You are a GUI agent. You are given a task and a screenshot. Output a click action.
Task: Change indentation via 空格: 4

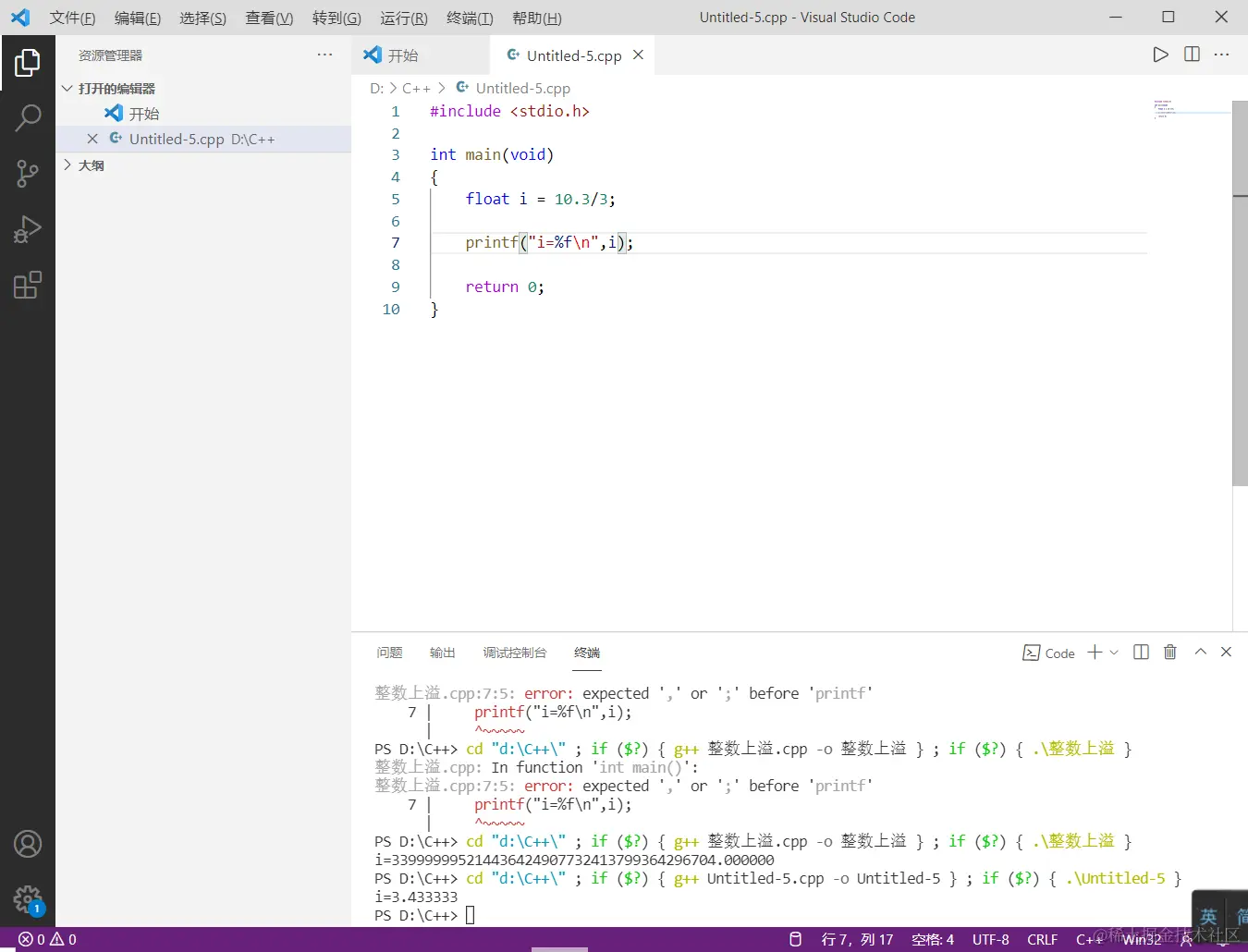[933, 939]
